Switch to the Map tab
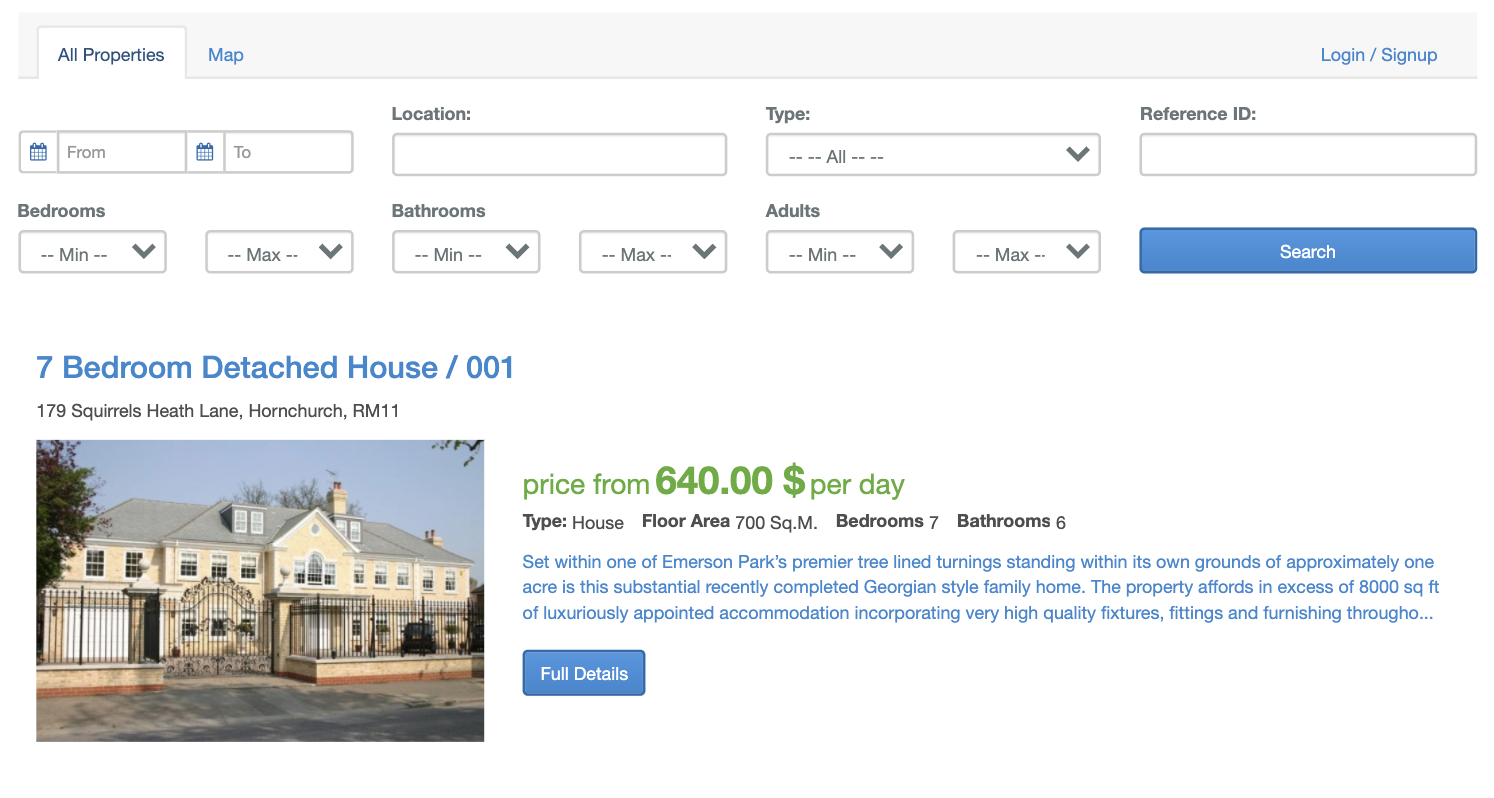1494x798 pixels. point(225,55)
